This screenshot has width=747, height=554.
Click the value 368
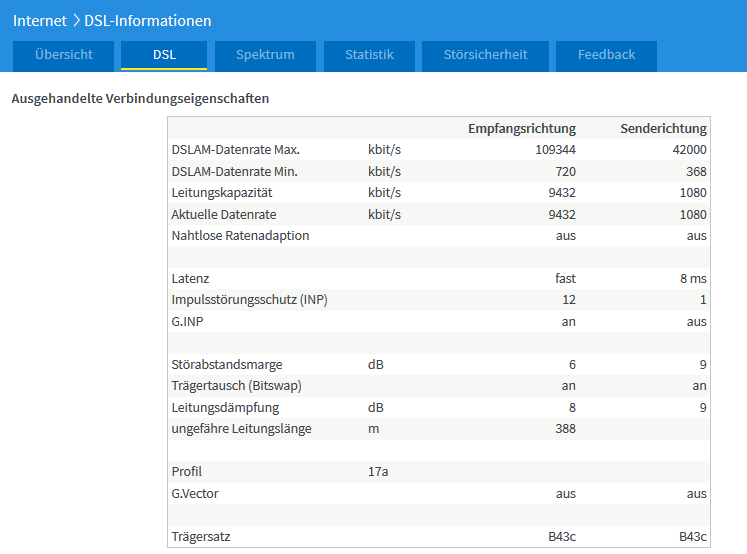coord(696,171)
